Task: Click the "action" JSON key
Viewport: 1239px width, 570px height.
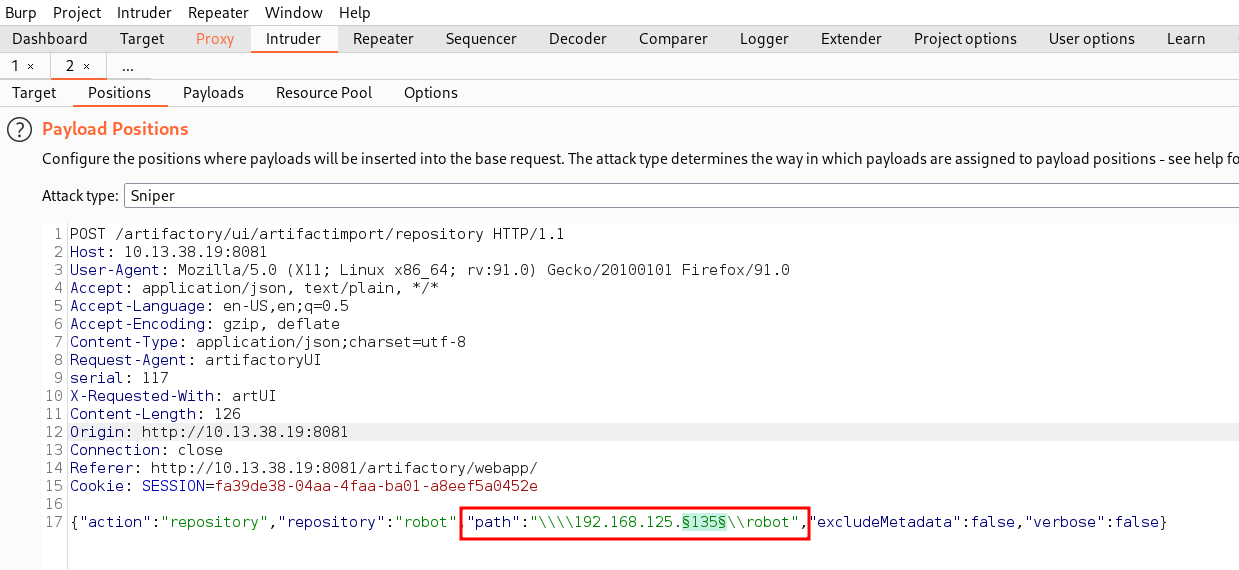Action: [115, 522]
